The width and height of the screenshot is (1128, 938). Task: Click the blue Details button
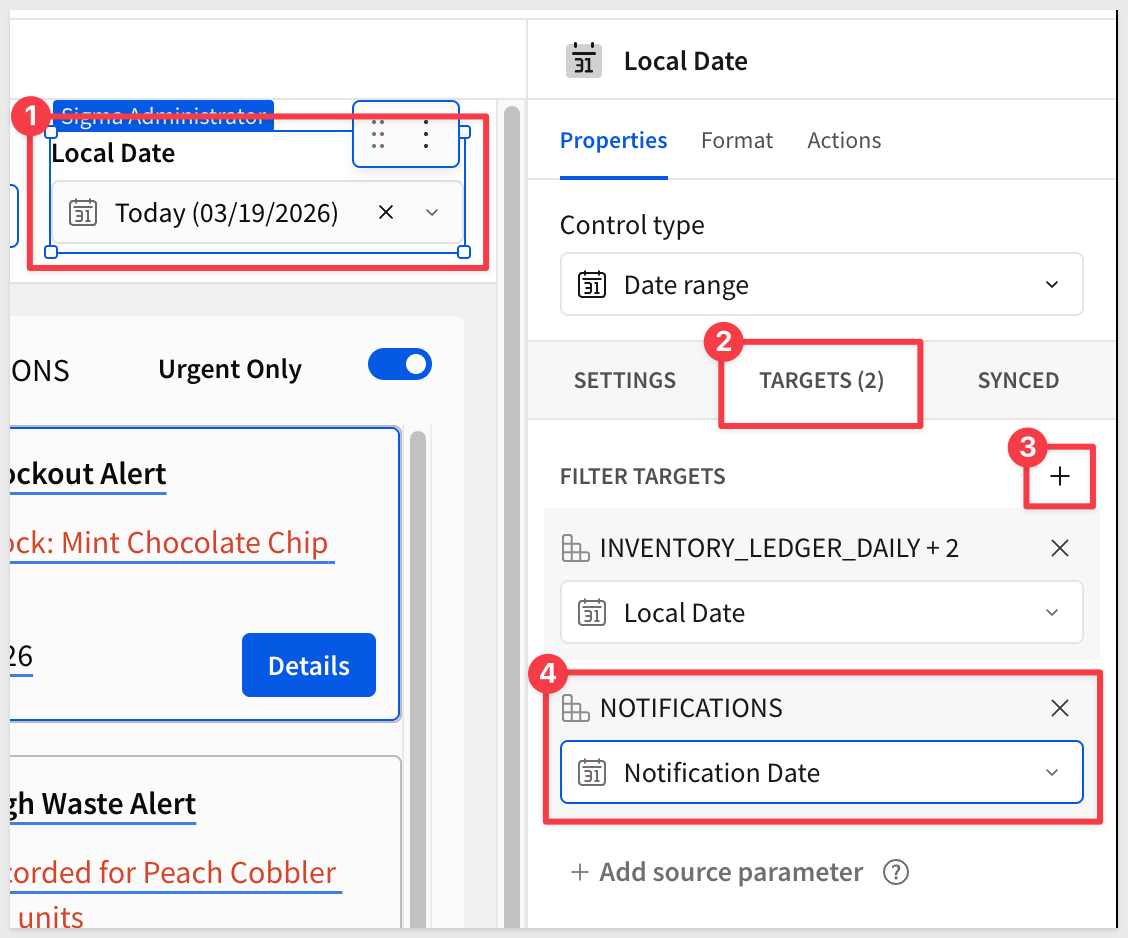309,665
